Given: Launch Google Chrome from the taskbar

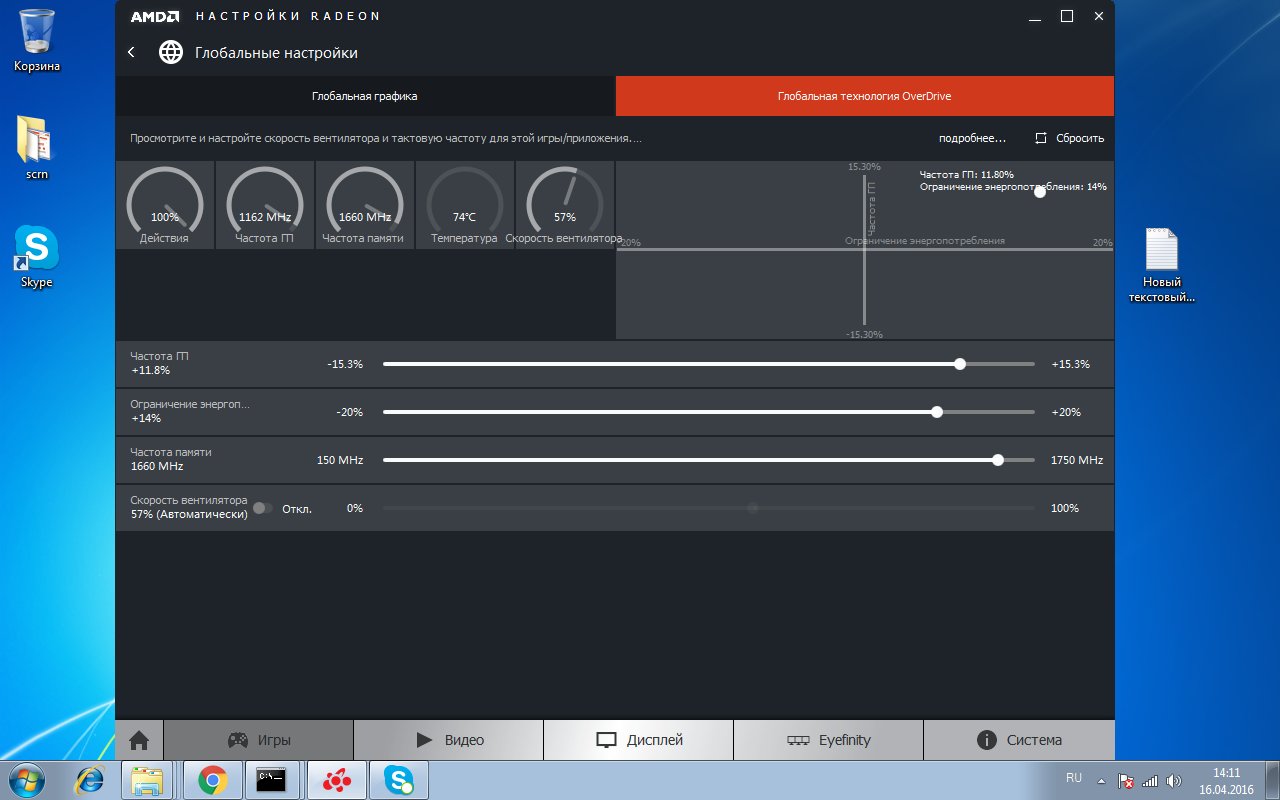Looking at the screenshot, I should coord(212,779).
